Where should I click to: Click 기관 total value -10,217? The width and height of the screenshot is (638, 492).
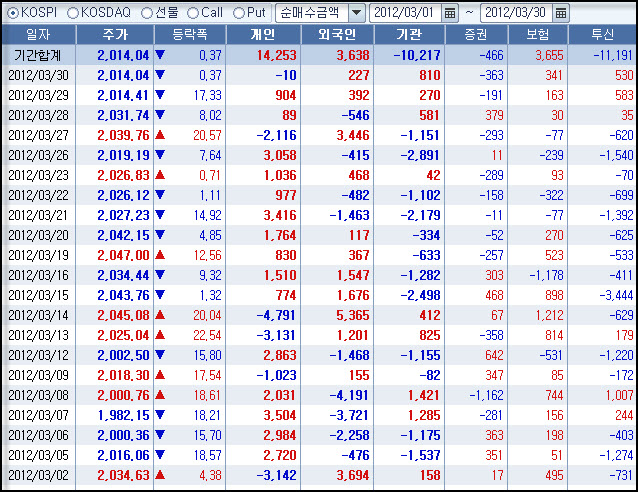point(417,55)
